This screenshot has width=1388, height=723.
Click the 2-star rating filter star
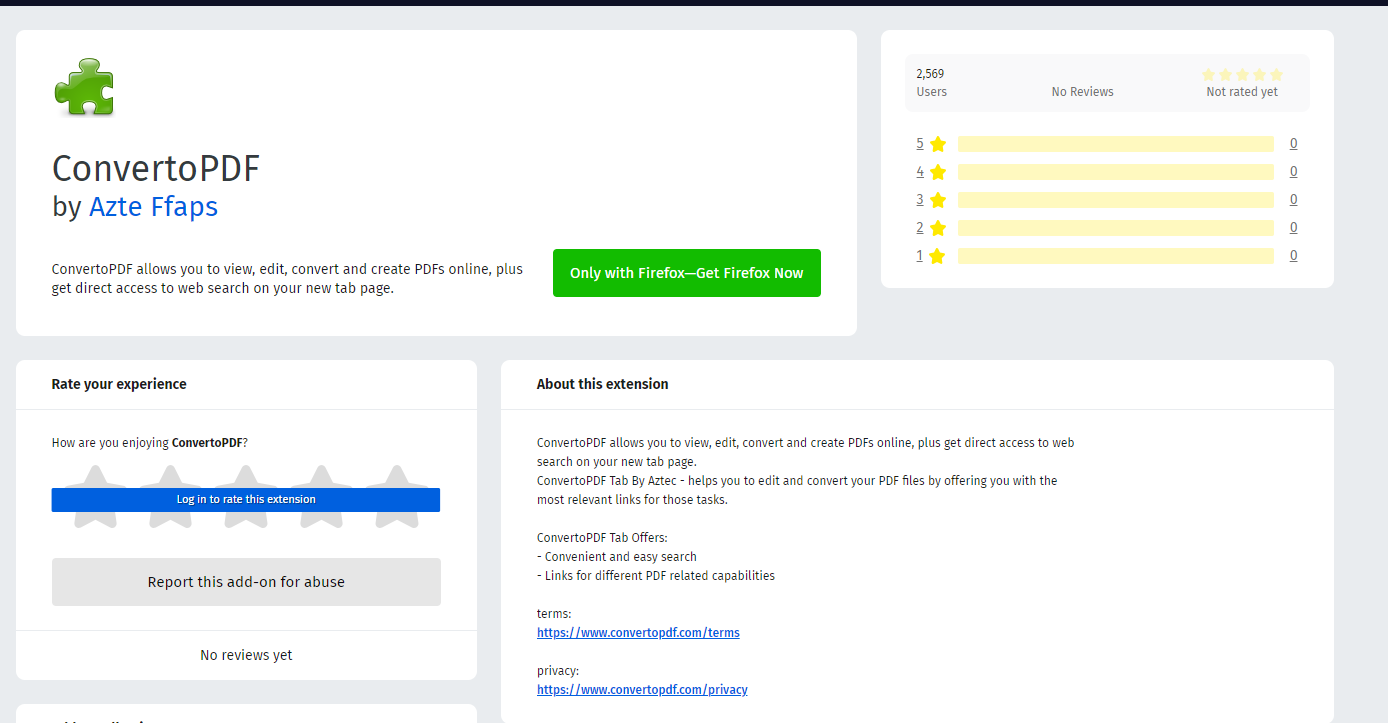pyautogui.click(x=937, y=228)
